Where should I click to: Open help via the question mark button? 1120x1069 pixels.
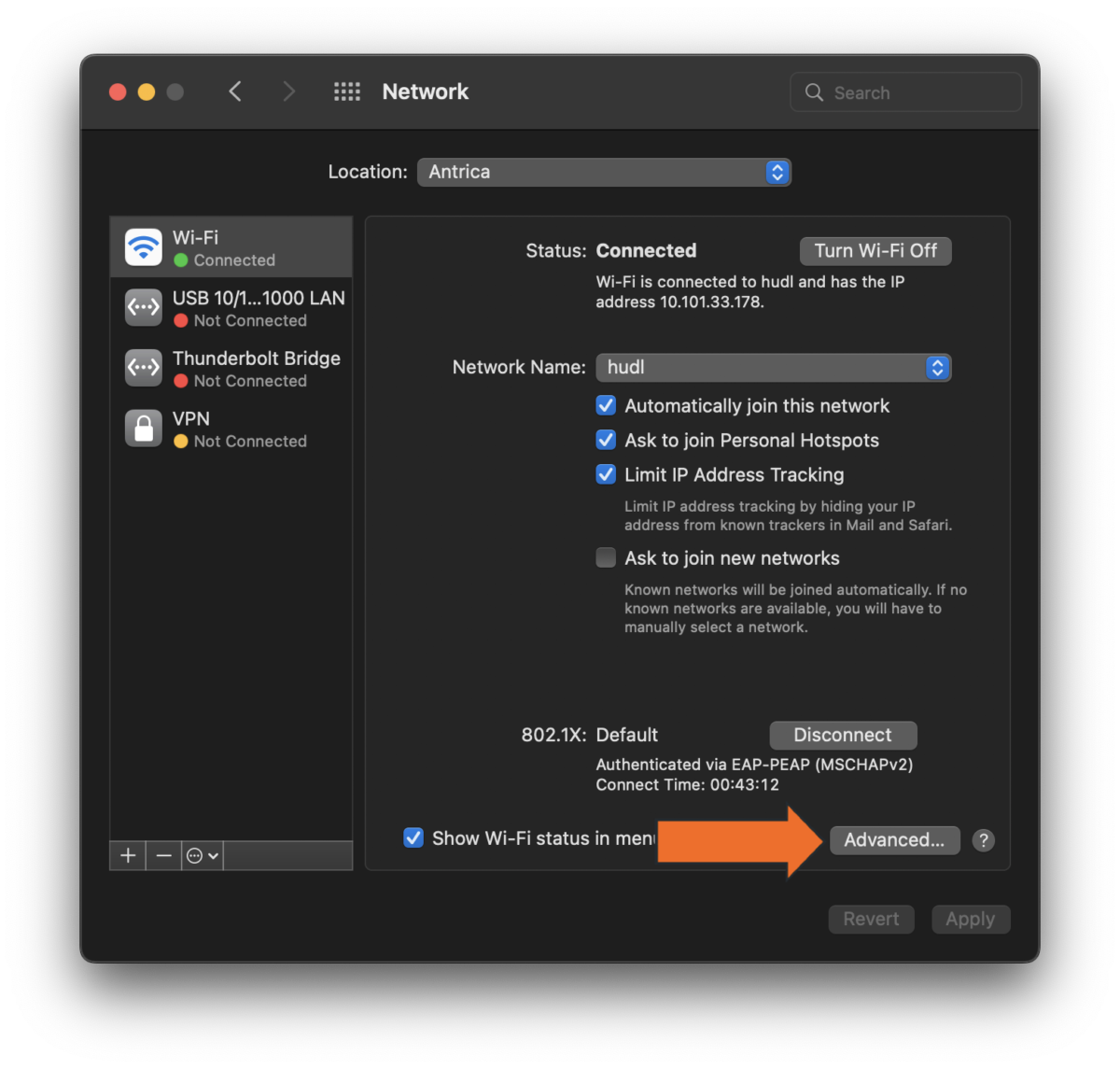pos(983,840)
